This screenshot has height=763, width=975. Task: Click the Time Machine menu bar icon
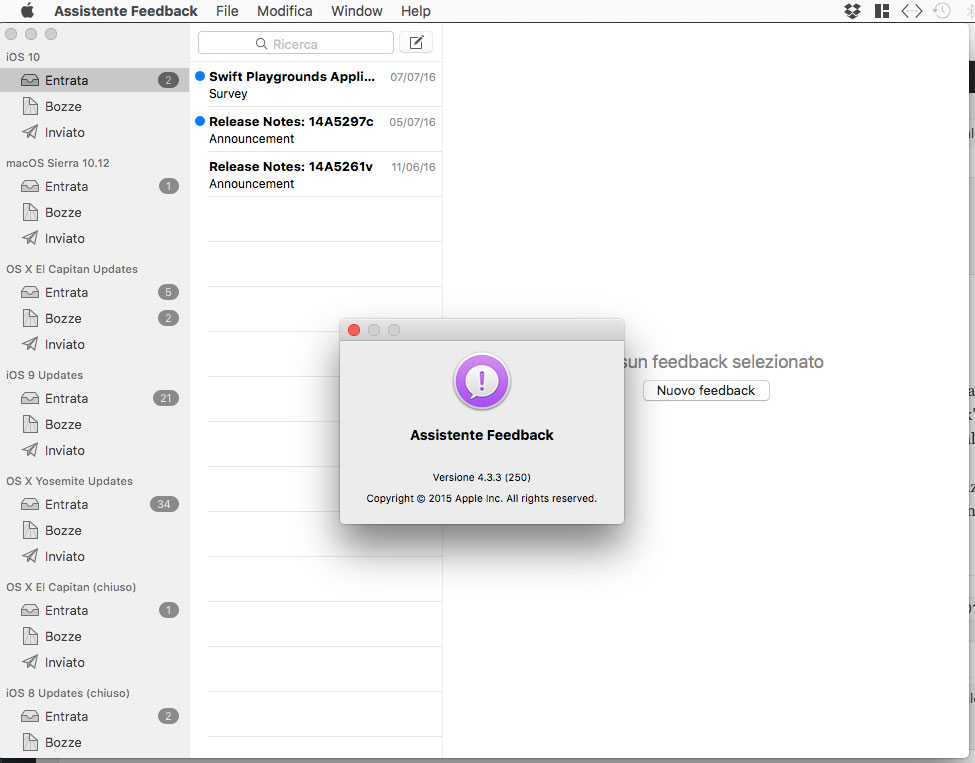click(x=941, y=11)
